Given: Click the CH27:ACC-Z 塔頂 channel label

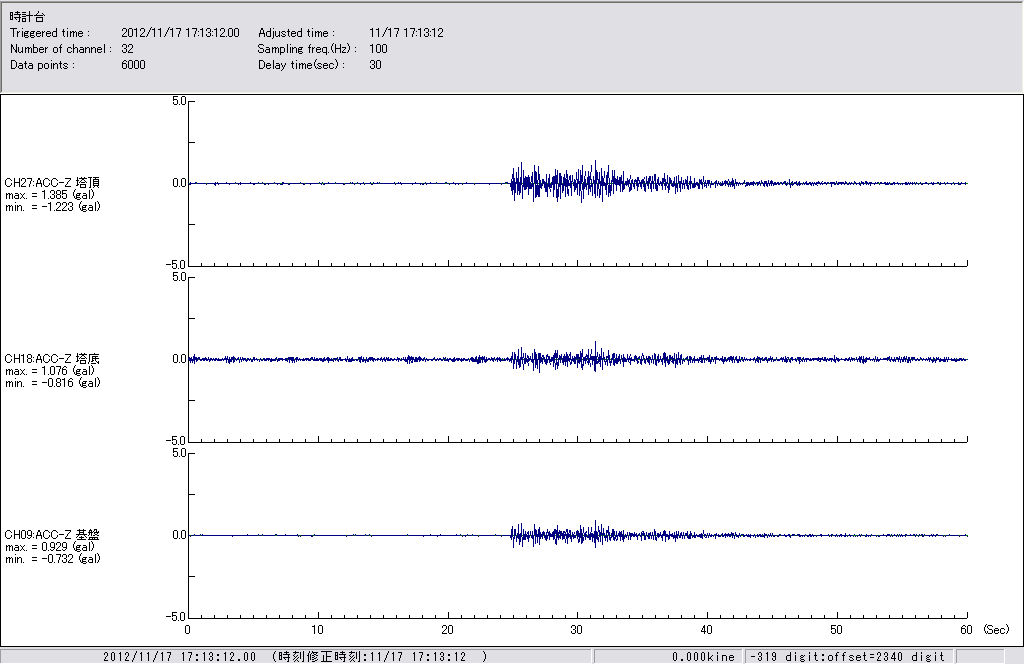Looking at the screenshot, I should point(52,182).
